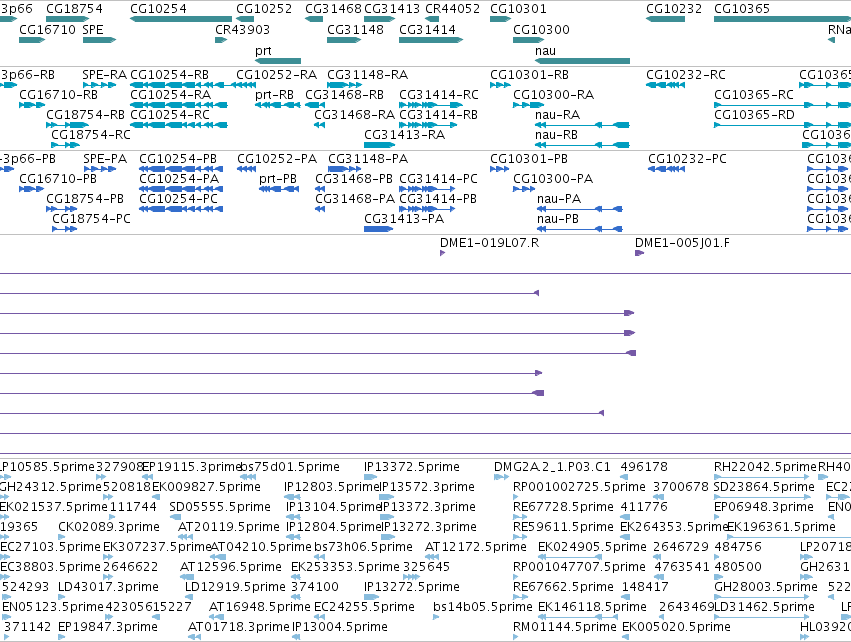Click protein nau-PA
The image size is (851, 642).
pyautogui.click(x=558, y=199)
